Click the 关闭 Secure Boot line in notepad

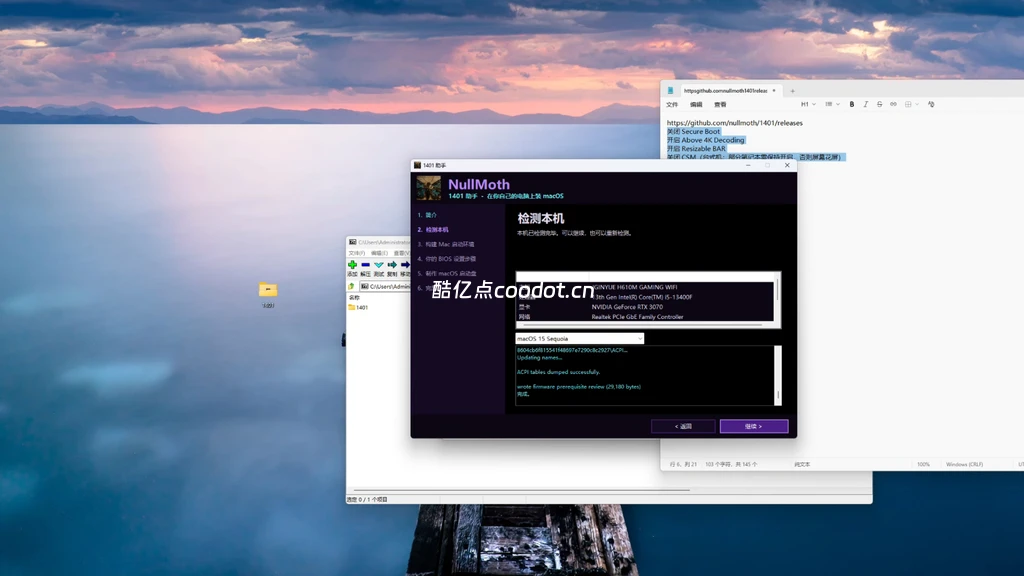tap(694, 131)
